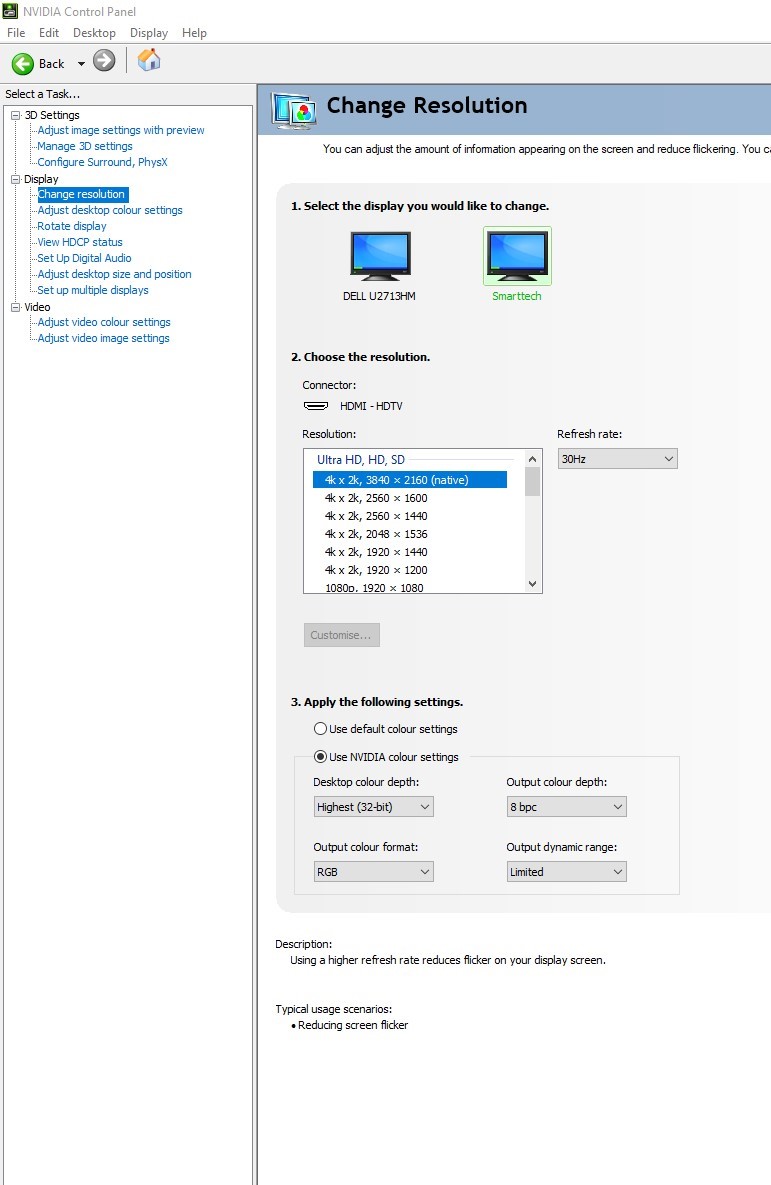
Task: Click the resolution list scroll up arrow
Action: [533, 459]
